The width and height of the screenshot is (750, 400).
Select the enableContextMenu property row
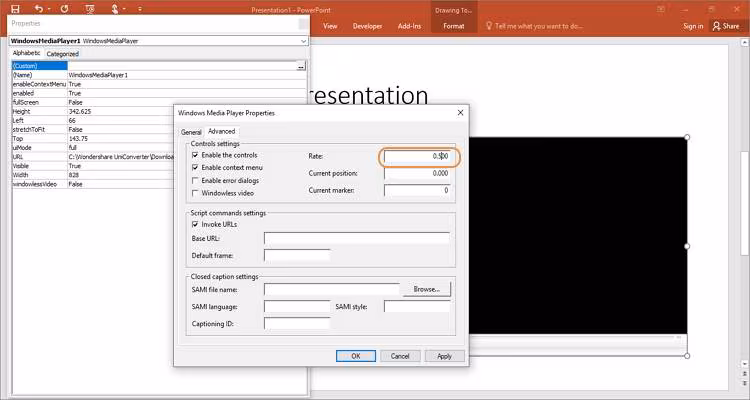click(158, 84)
